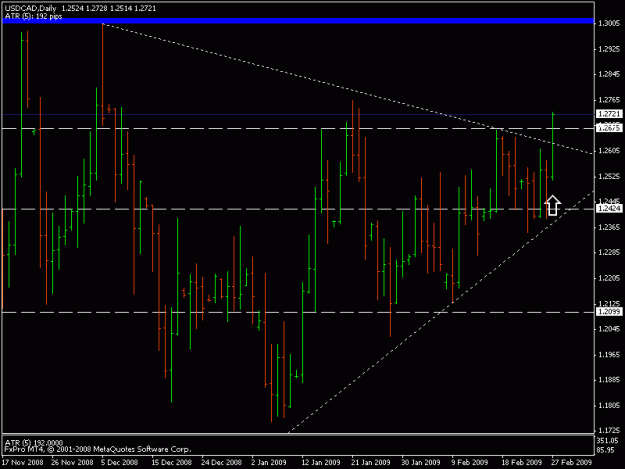Select the 1.1965 price axis label
The image size is (625, 469).
609,355
